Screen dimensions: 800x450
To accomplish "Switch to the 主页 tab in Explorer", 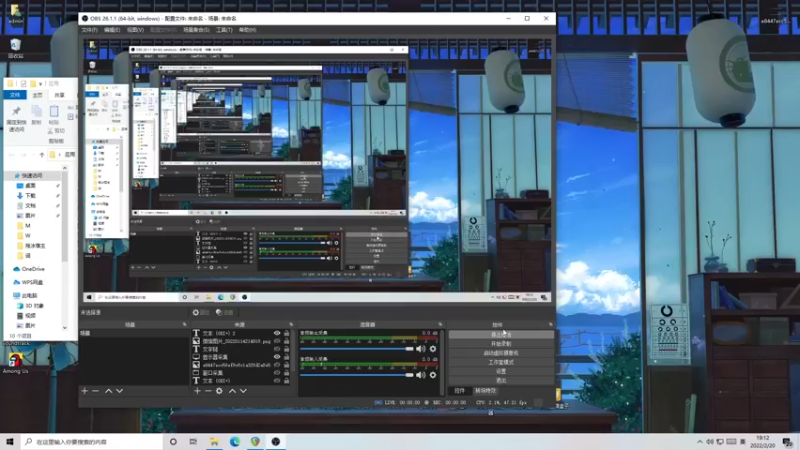I will (38, 95).
